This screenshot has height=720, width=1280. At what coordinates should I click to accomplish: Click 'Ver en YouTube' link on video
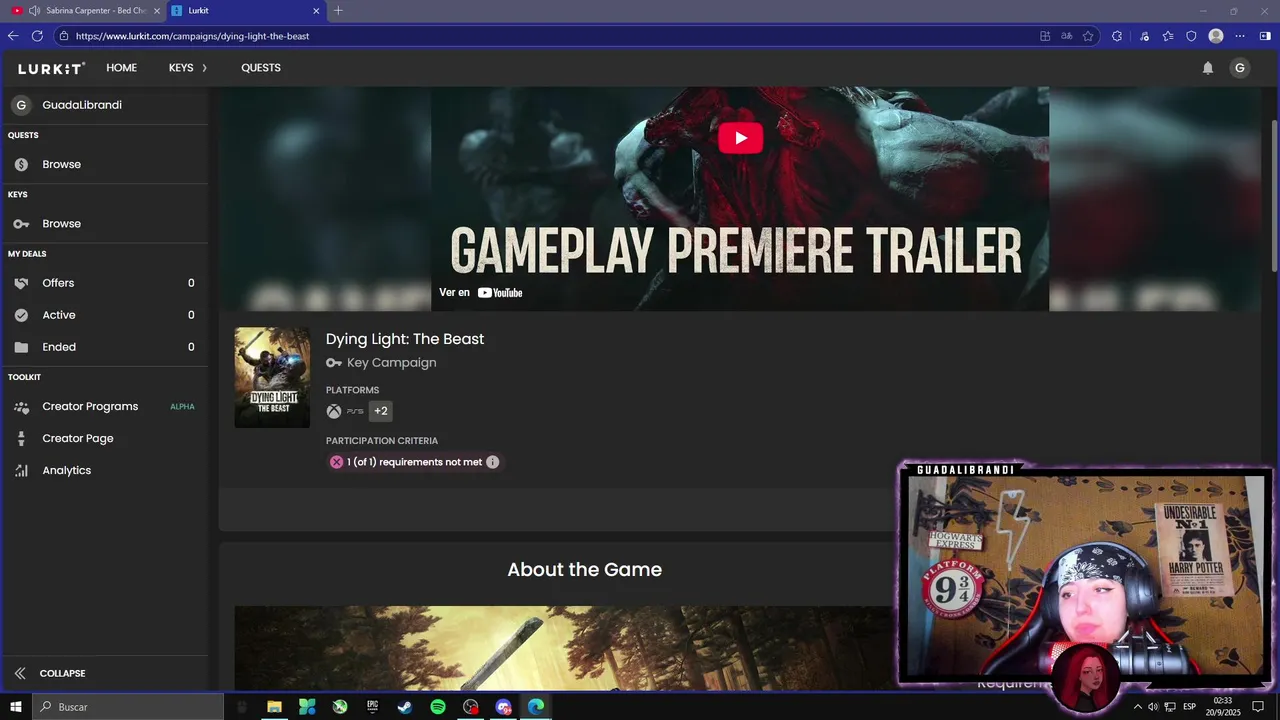[481, 292]
